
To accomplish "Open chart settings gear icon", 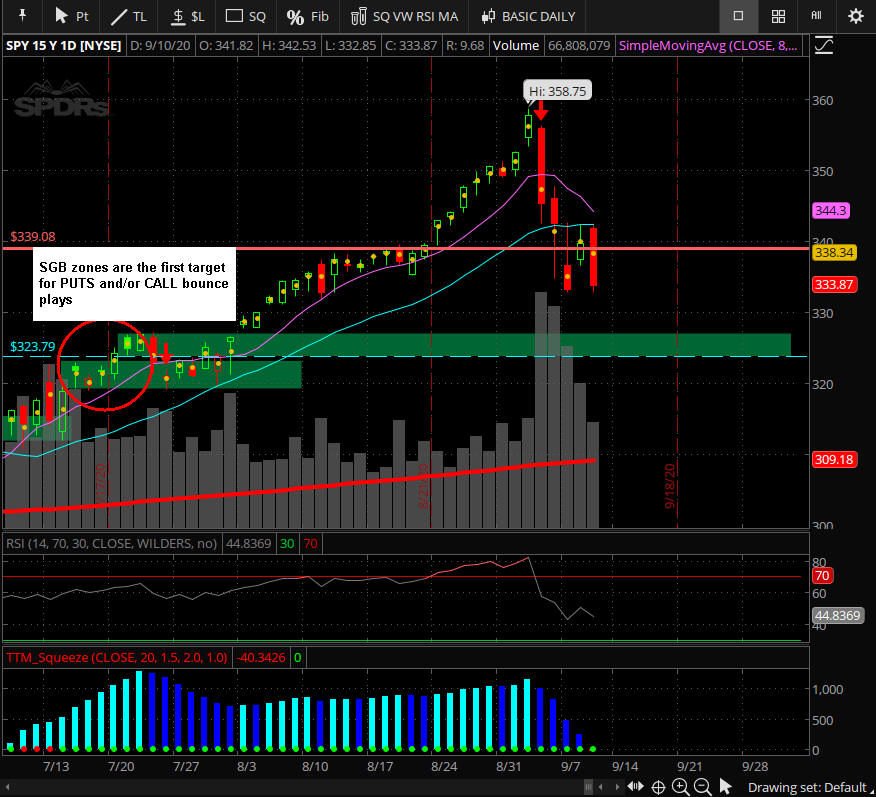I will click(855, 16).
